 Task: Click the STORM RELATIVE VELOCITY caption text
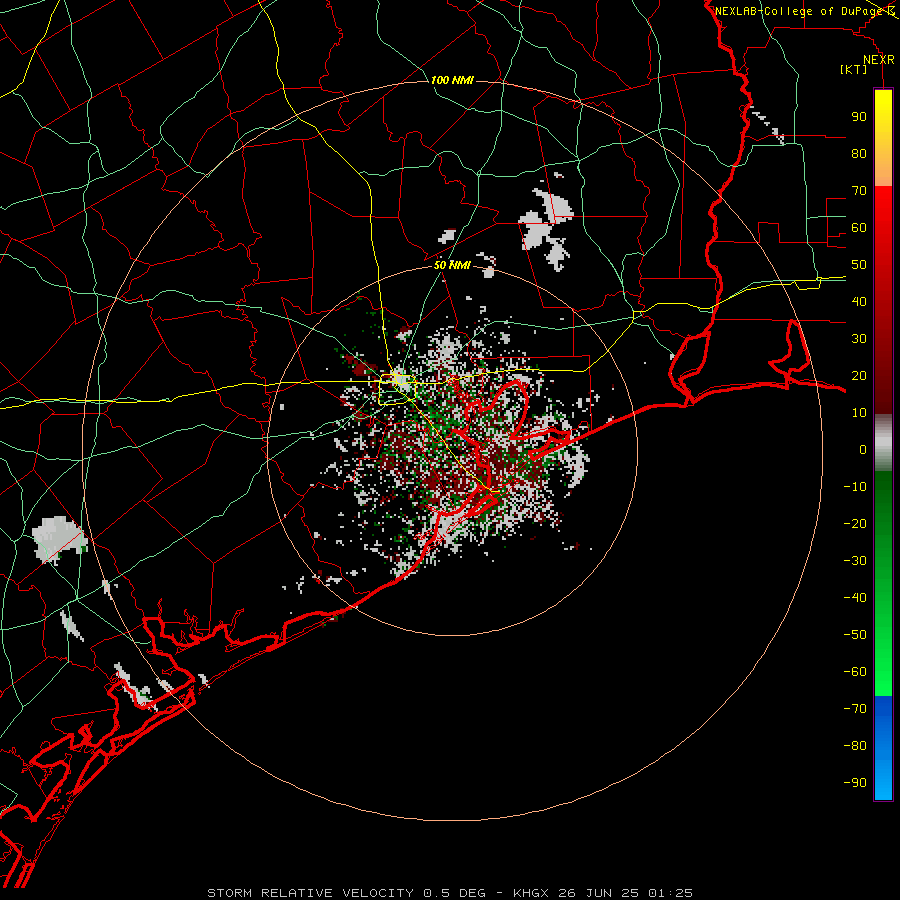[x=310, y=893]
